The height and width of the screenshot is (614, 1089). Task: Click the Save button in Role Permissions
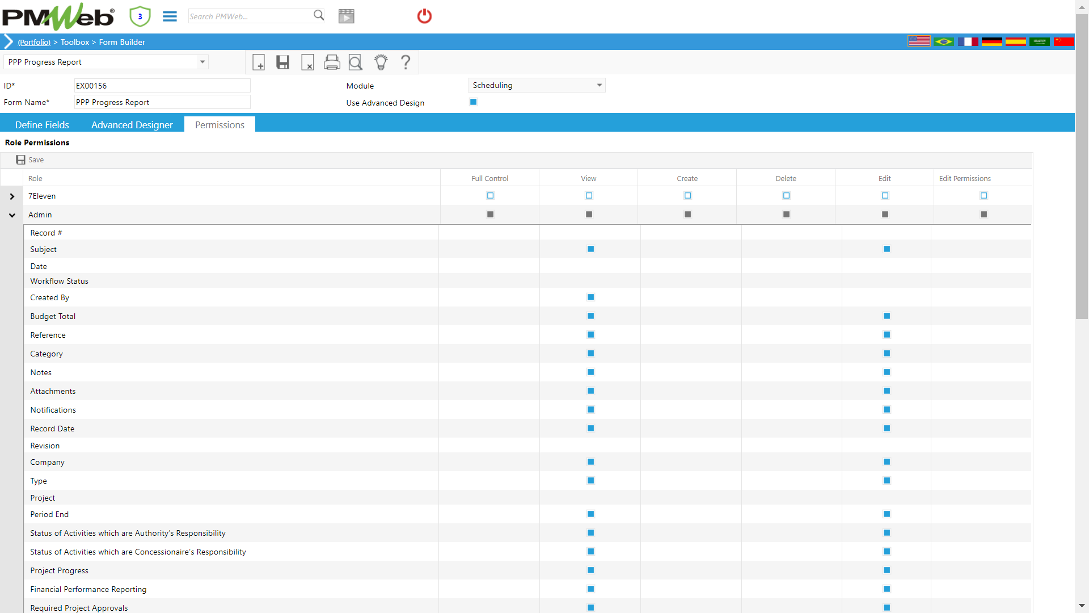pos(30,160)
